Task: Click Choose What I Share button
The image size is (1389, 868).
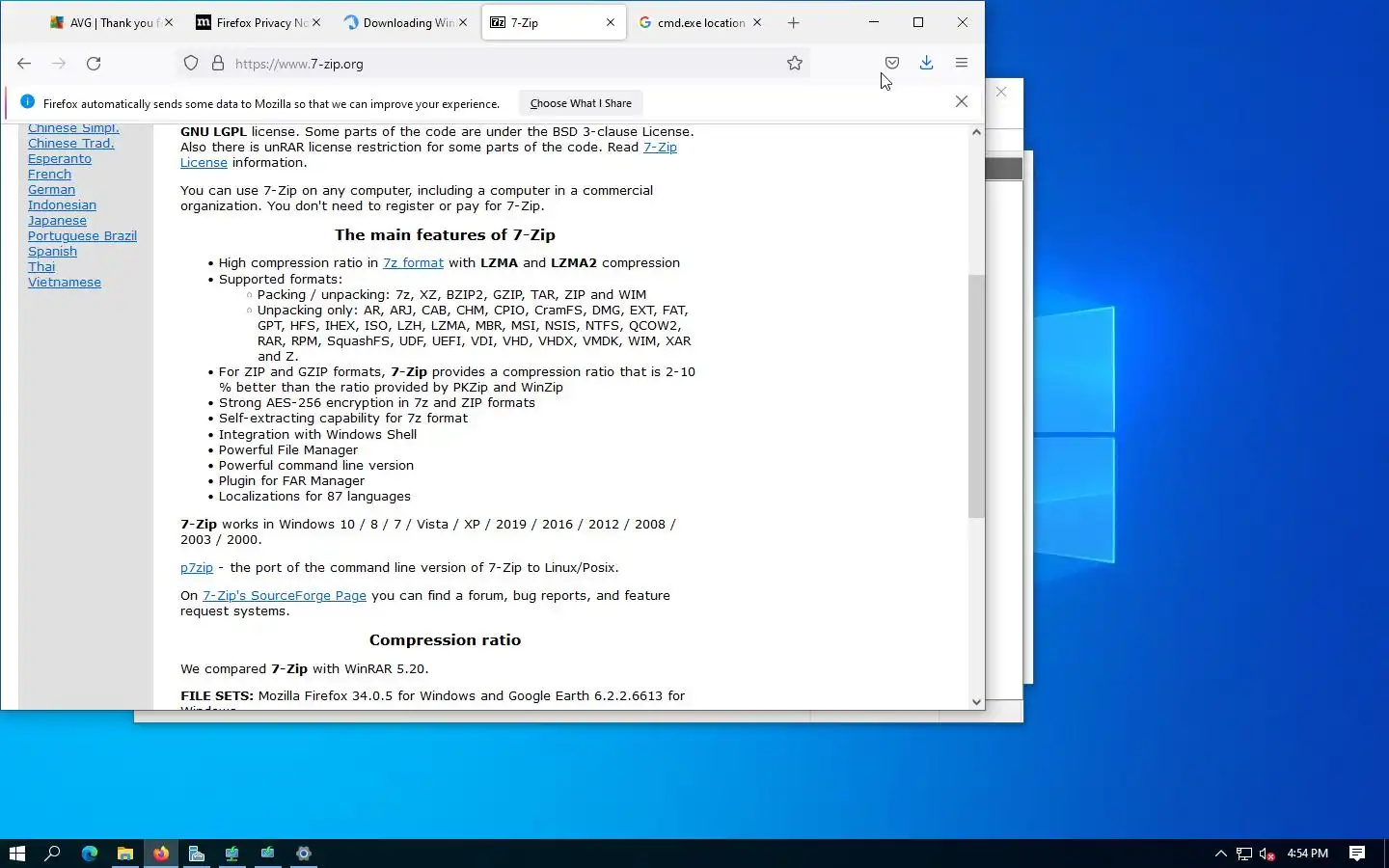Action: pyautogui.click(x=581, y=103)
